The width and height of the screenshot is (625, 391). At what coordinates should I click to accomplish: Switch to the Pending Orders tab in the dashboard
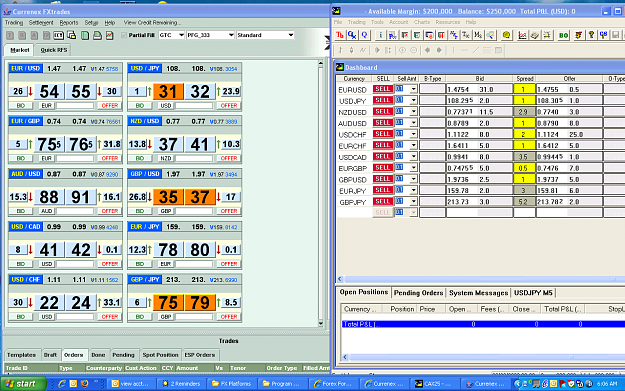tap(418, 293)
